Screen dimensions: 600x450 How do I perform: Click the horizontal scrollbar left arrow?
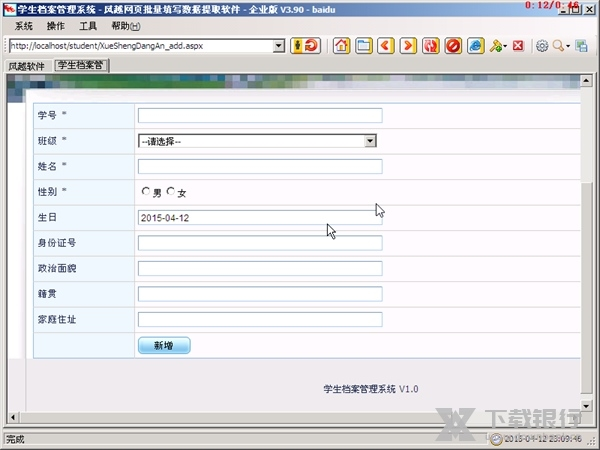coord(13,417)
